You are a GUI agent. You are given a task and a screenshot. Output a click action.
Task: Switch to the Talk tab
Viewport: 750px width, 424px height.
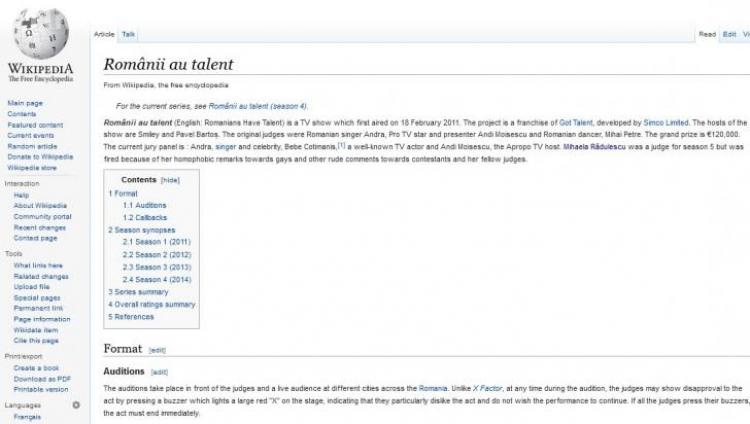[128, 34]
